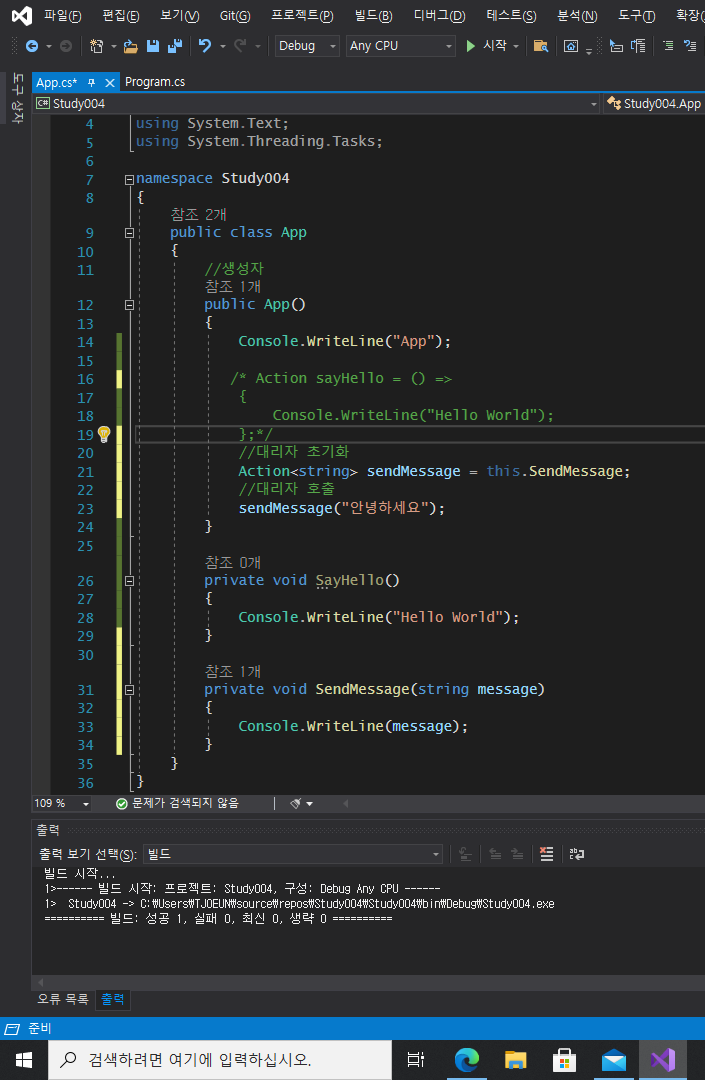Click the green check no-issues indicator

tap(122, 804)
